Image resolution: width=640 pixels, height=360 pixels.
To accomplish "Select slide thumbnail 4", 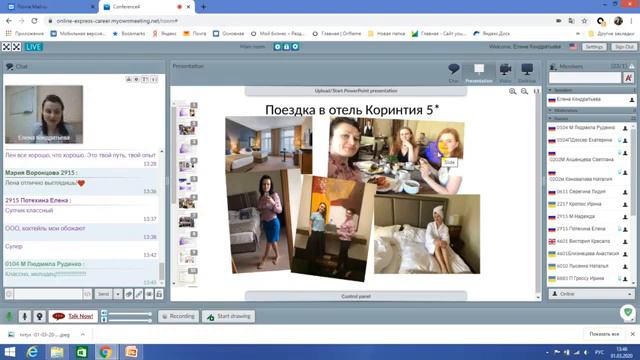I will 187,166.
